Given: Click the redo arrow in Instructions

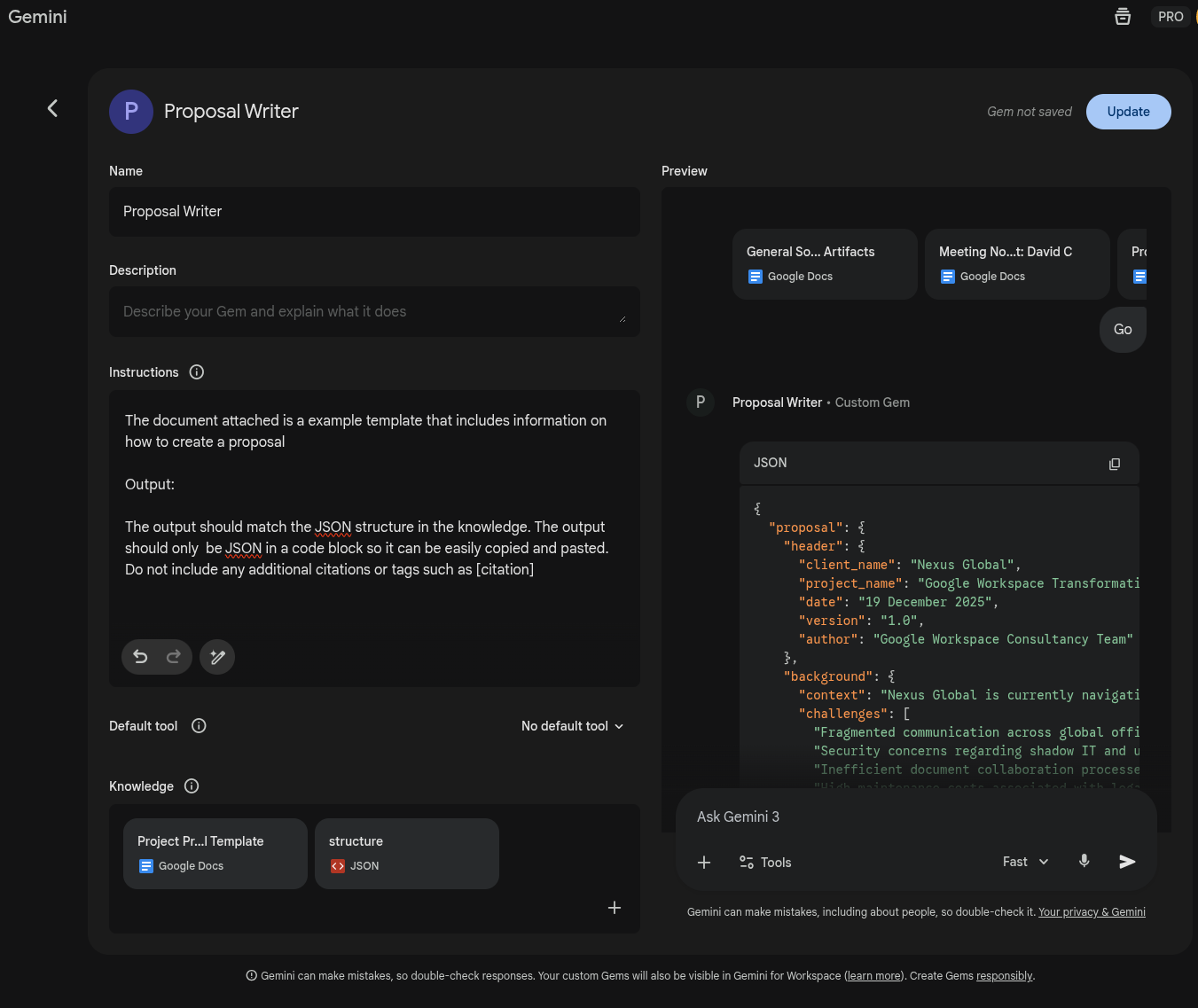Looking at the screenshot, I should 174,657.
